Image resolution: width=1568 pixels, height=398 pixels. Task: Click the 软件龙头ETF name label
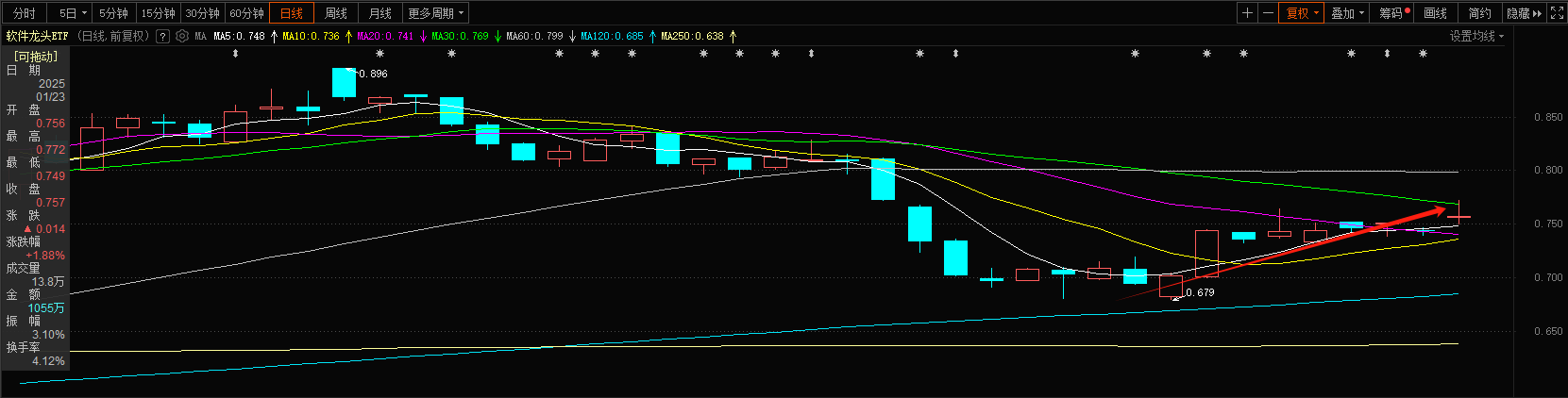tap(38, 37)
